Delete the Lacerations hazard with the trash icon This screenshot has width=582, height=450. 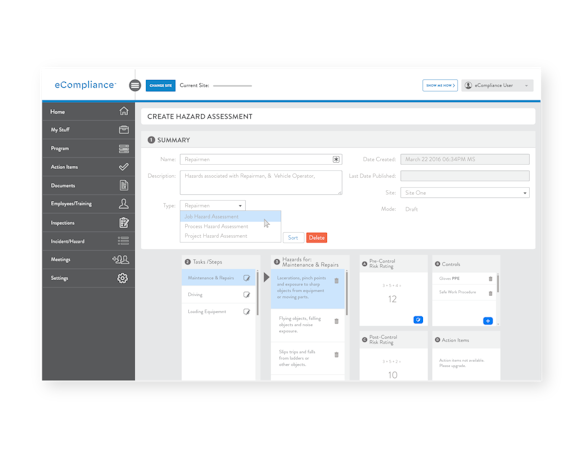(x=336, y=281)
